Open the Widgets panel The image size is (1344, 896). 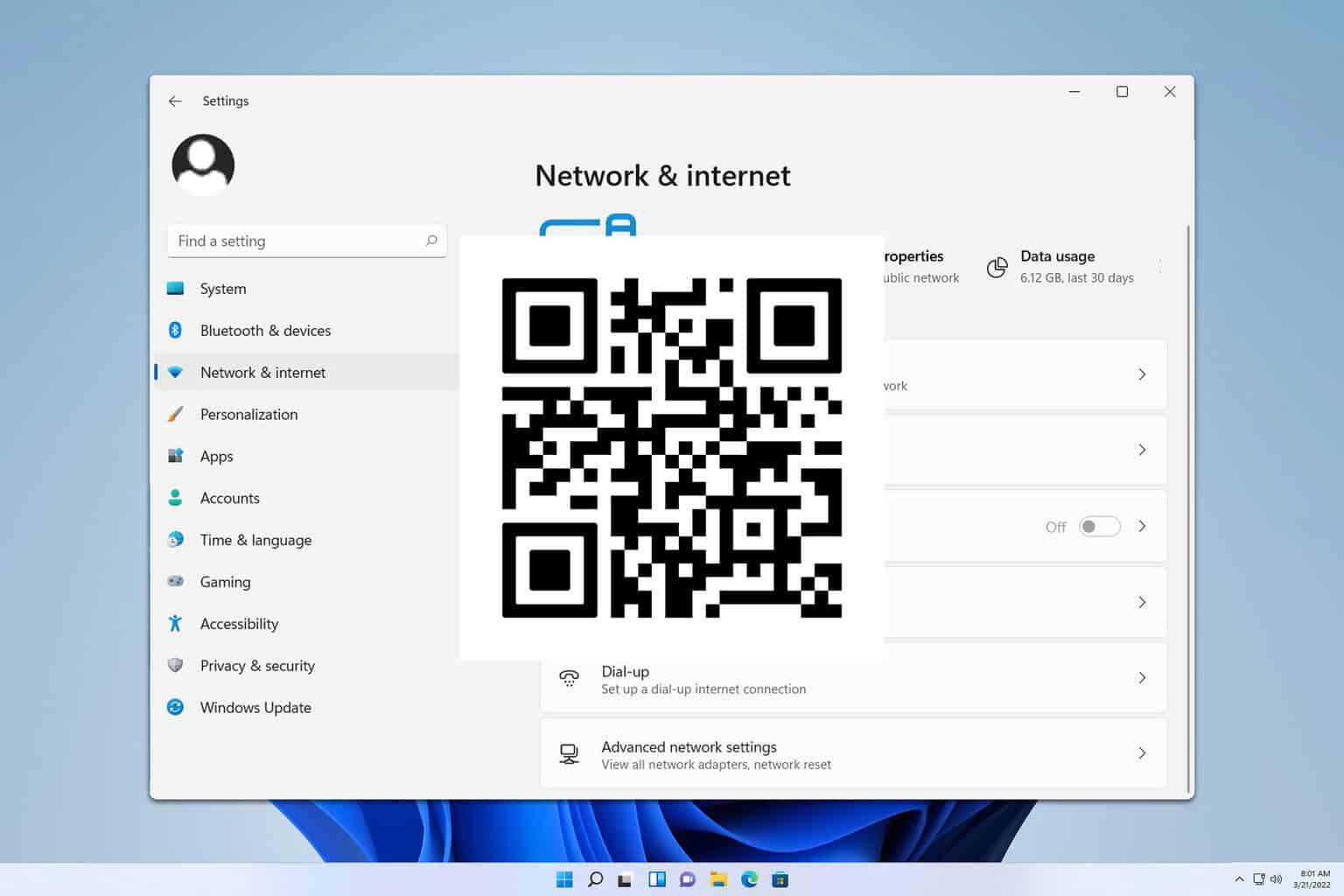point(657,879)
